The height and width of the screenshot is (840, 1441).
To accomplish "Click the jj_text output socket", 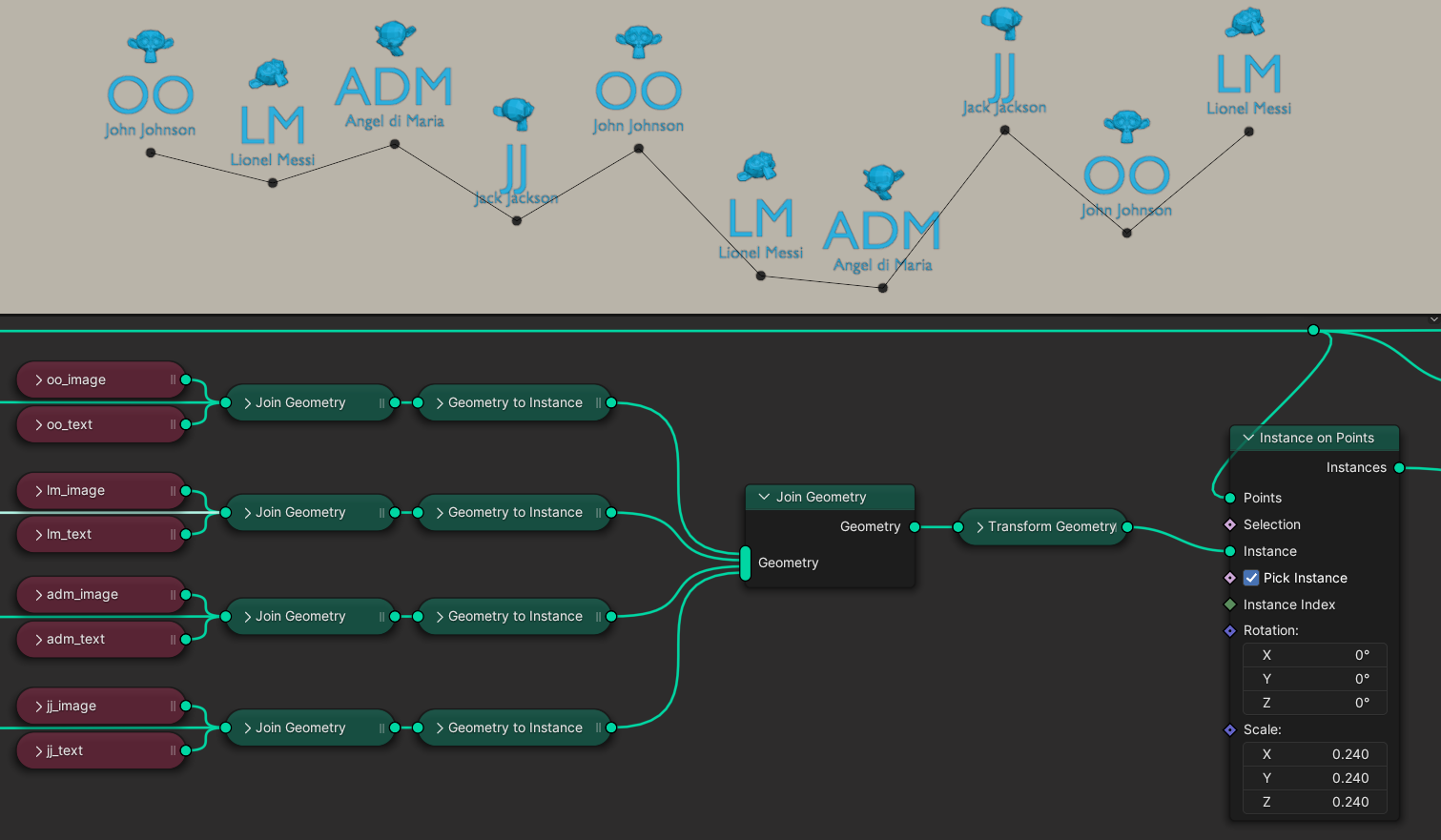I will (x=186, y=750).
